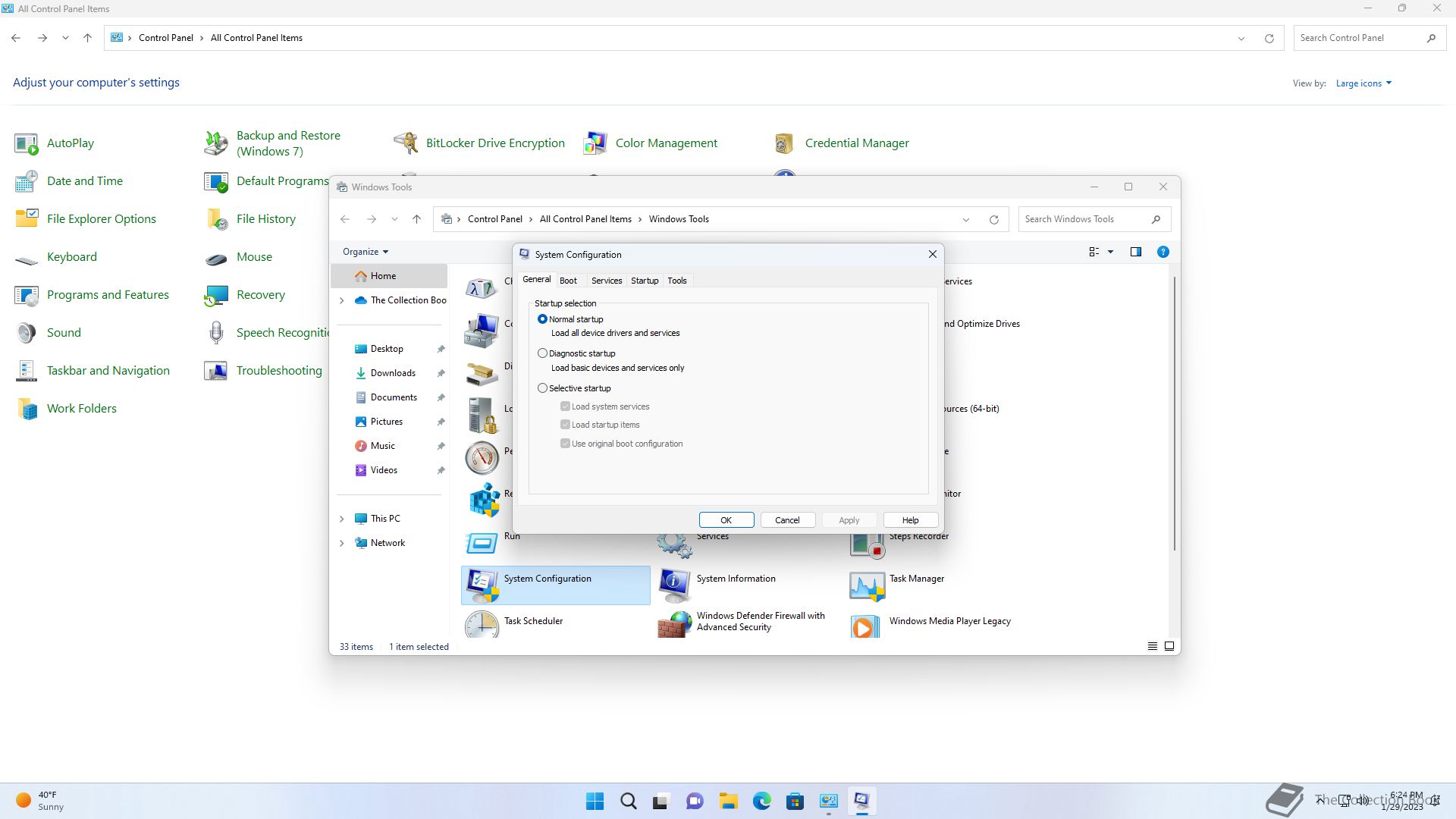Open Backup and Restore (Windows 7)
Image resolution: width=1456 pixels, height=819 pixels.
tap(273, 143)
